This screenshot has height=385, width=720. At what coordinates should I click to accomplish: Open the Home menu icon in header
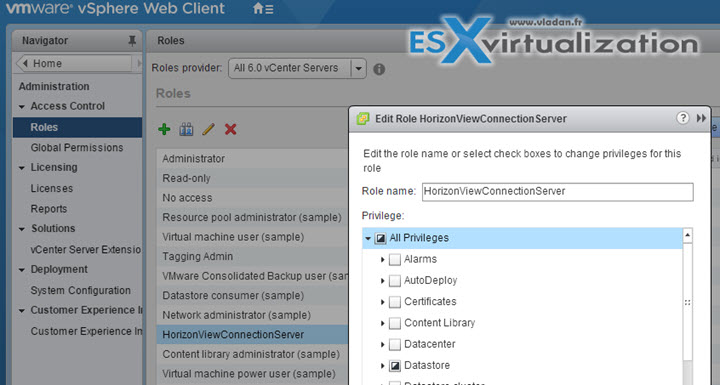pyautogui.click(x=263, y=8)
